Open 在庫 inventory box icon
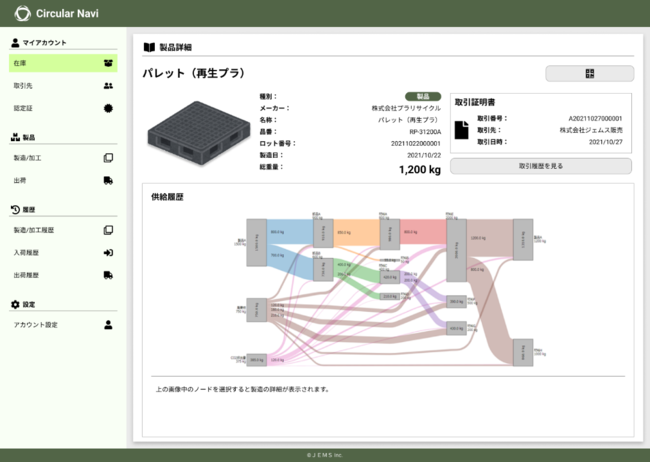Viewport: 650px width, 463px height. click(108, 63)
